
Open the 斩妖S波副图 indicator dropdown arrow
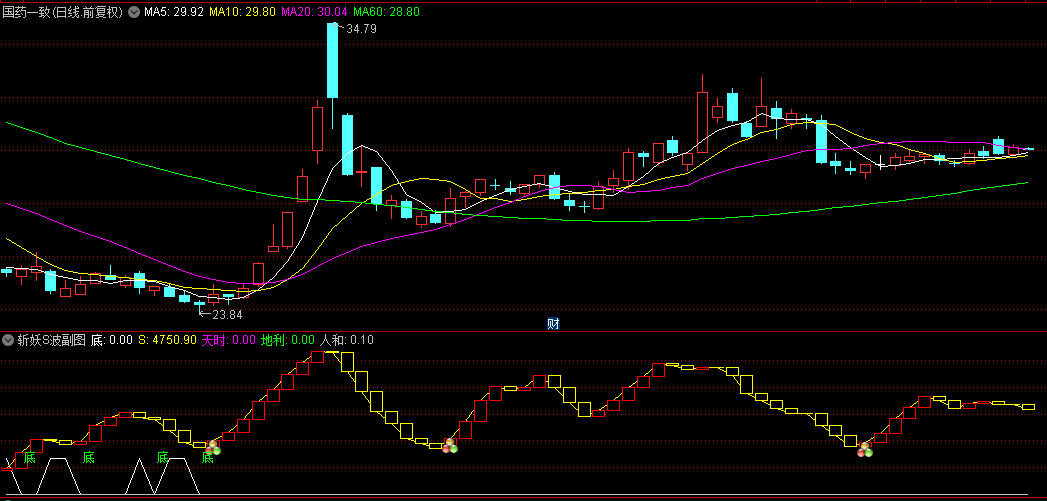pos(8,340)
